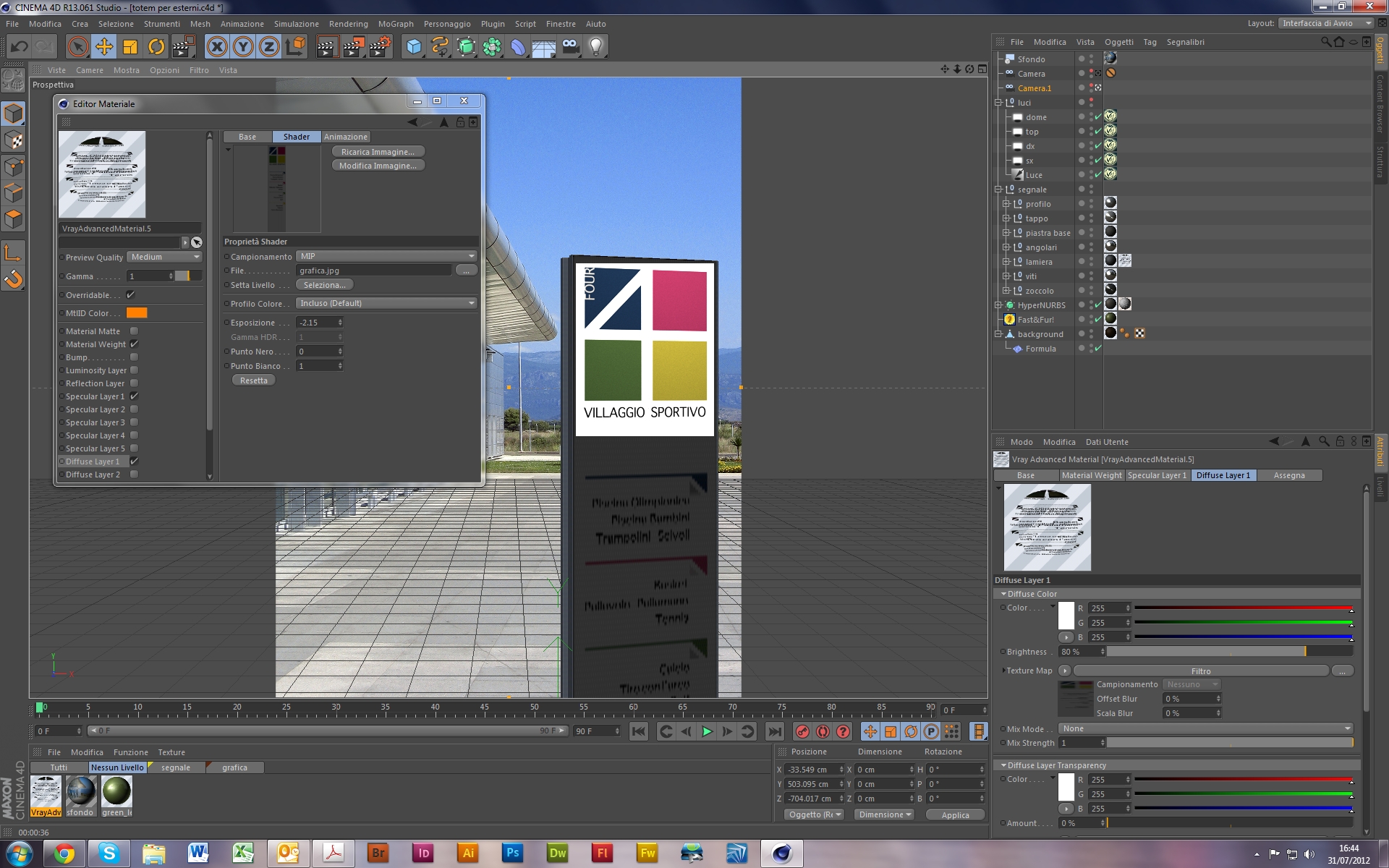Switch to the Animazione tab
The image size is (1389, 868).
click(345, 137)
